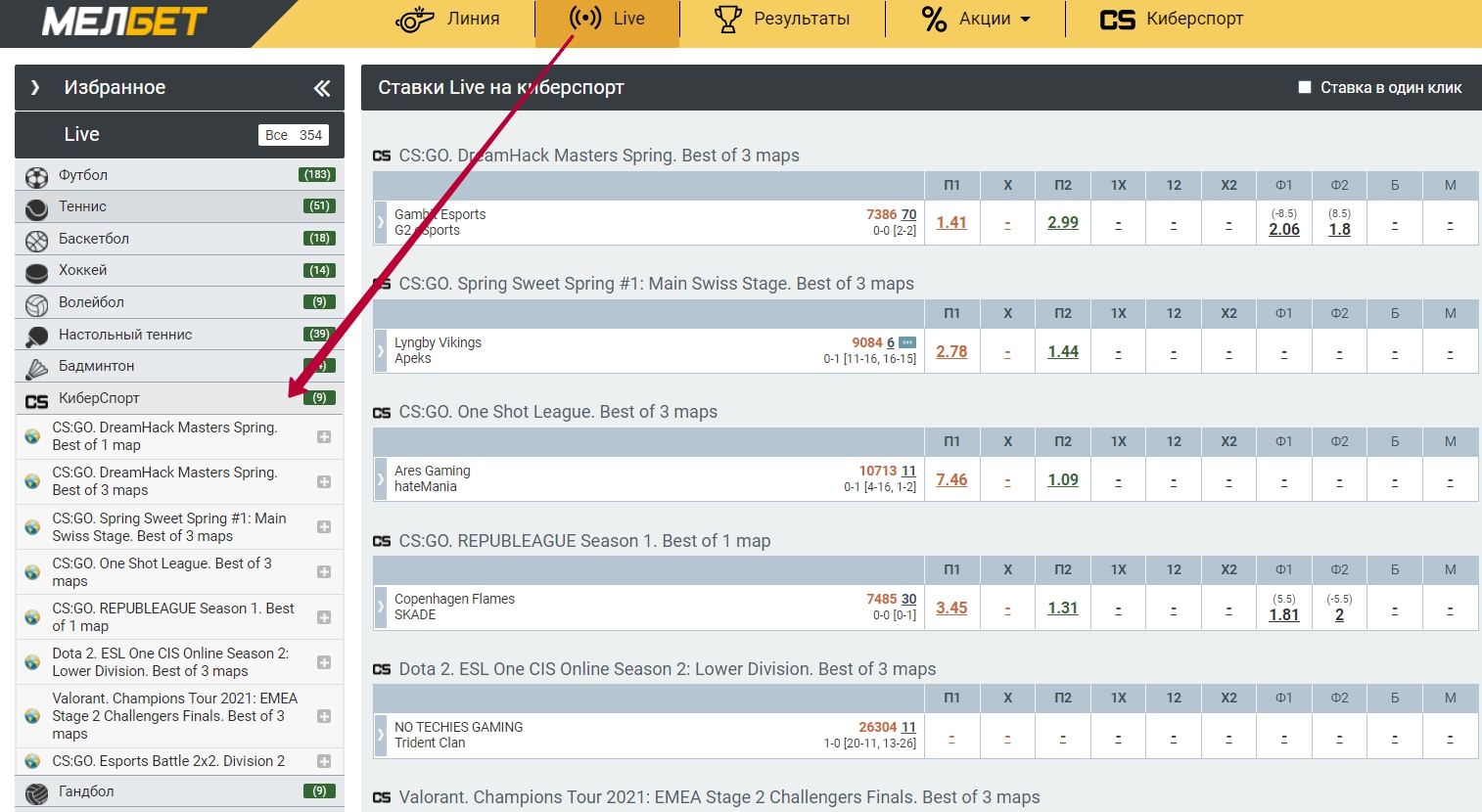Pick Apeks П2 odds 1.44
Viewport: 1482px width, 812px height.
pos(1063,351)
